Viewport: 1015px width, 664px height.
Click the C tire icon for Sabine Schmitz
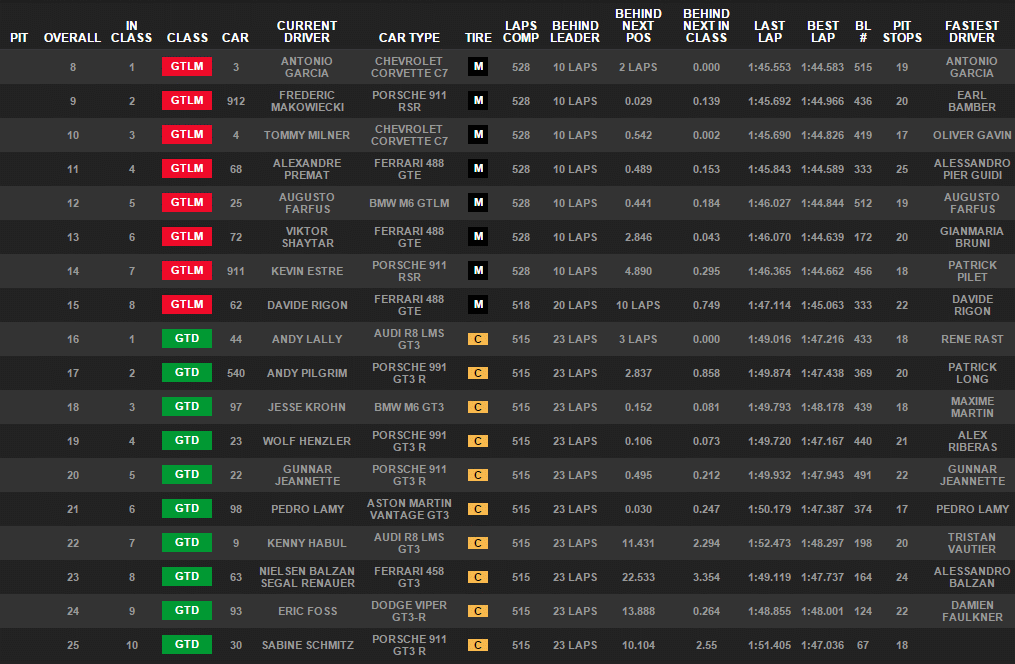coord(478,645)
